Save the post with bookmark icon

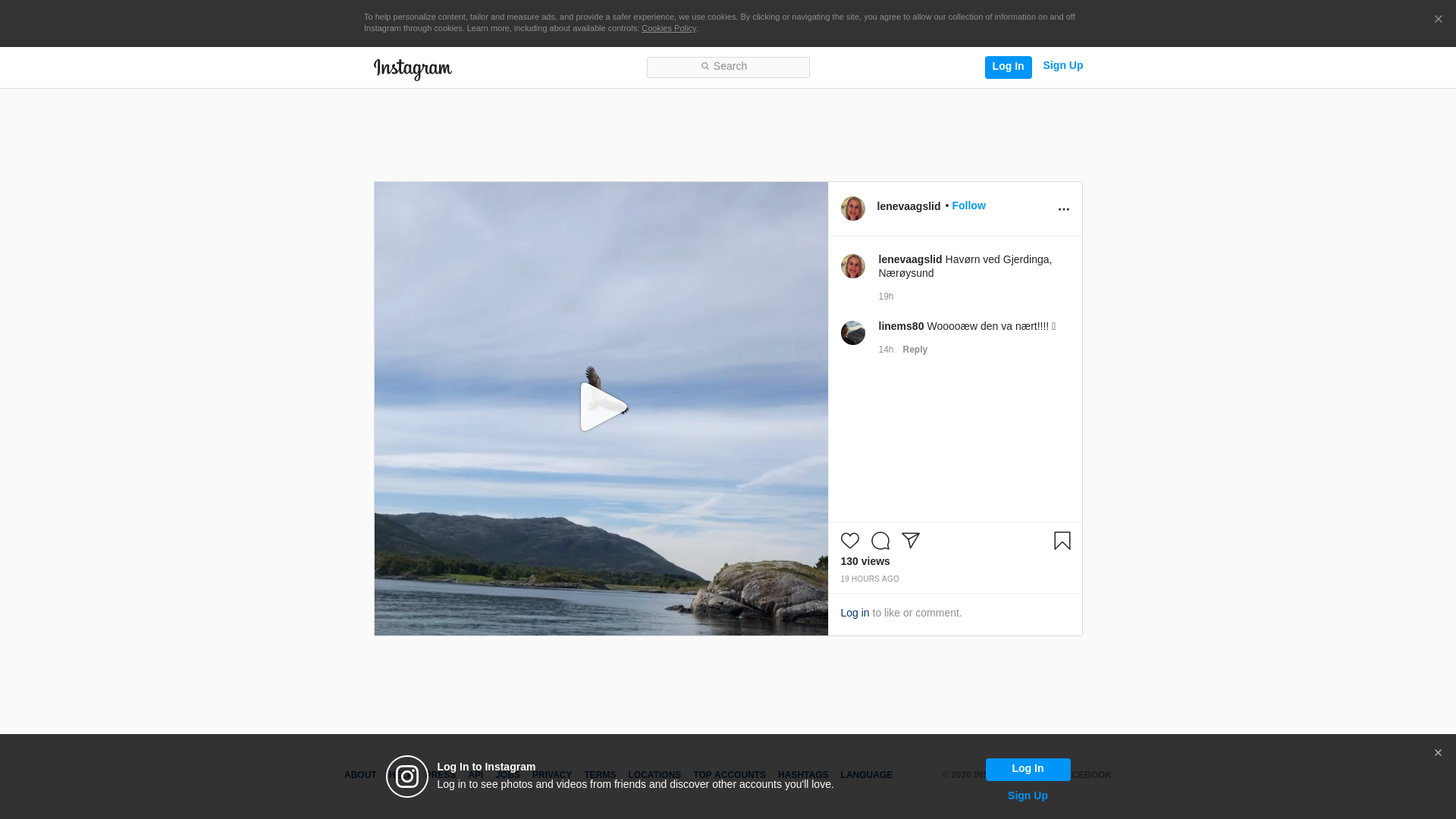(x=1062, y=541)
